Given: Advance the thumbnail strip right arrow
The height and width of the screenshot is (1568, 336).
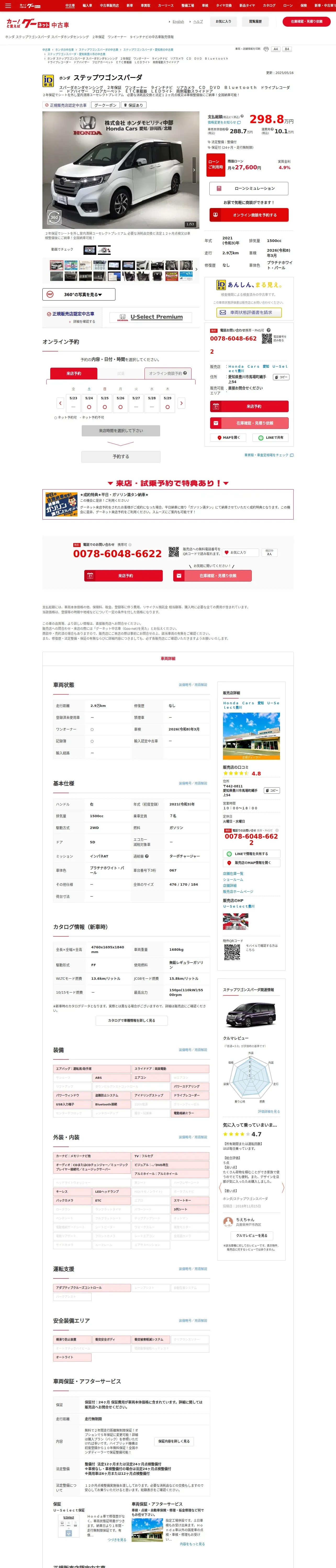Looking at the screenshot, I should coord(196,269).
